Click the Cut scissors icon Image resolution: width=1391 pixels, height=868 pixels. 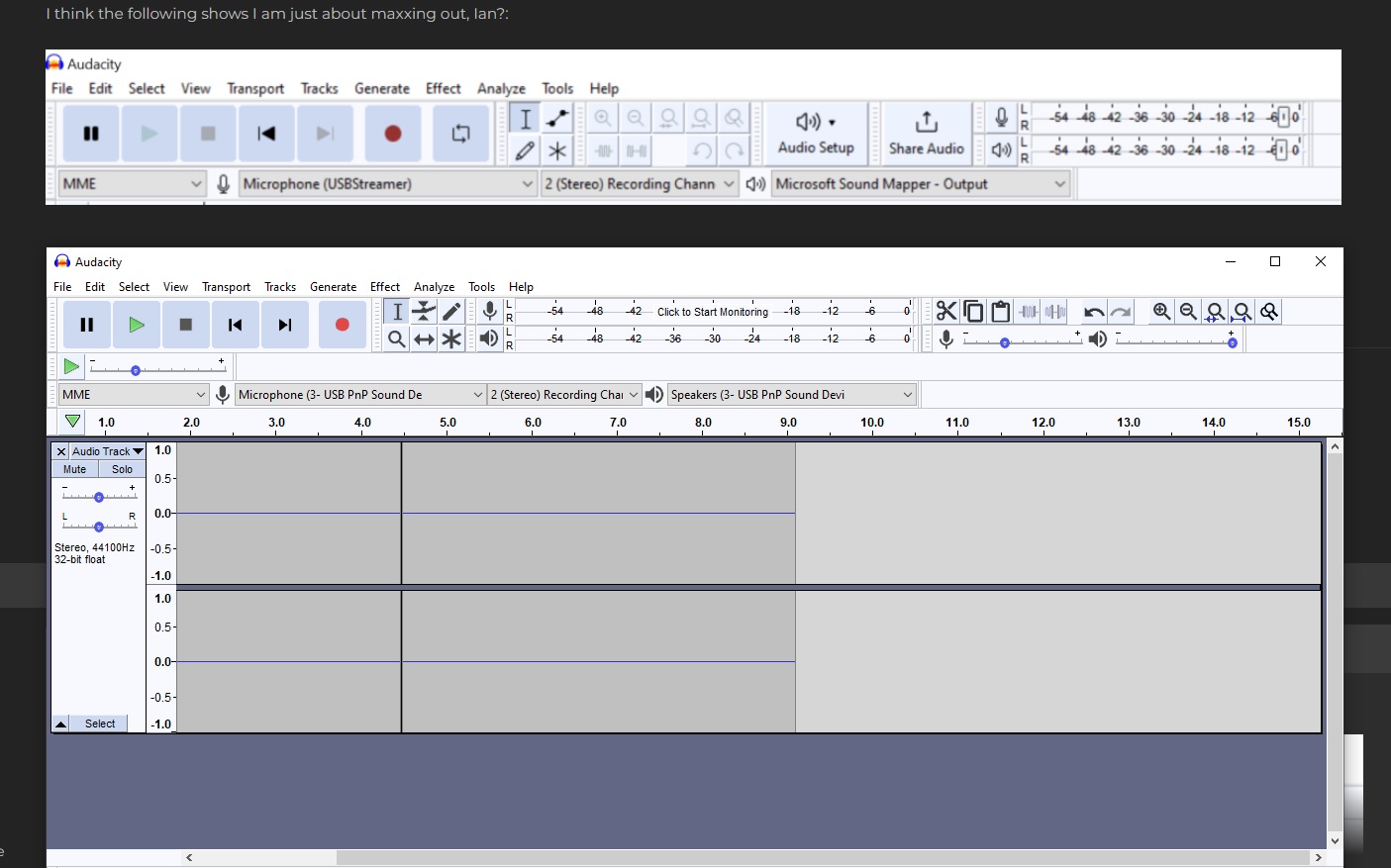tap(946, 312)
